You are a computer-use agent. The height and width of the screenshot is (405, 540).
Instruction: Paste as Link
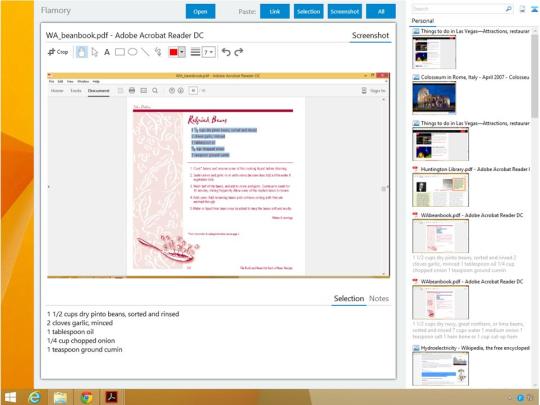[x=274, y=11]
